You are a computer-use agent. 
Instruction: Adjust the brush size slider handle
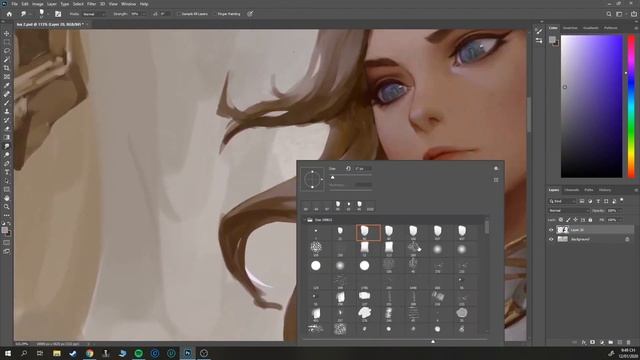332,177
